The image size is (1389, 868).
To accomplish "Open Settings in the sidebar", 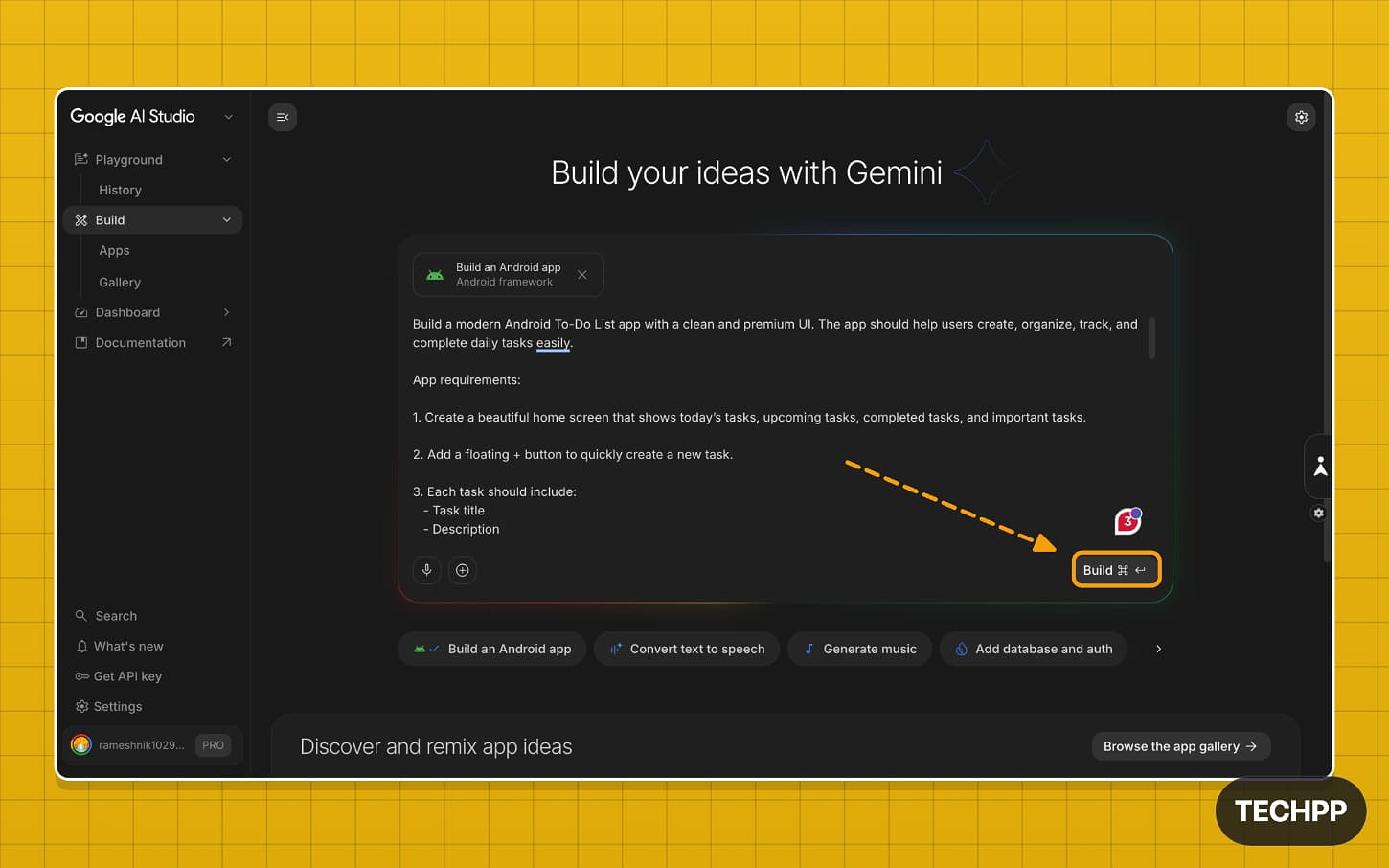I will (x=118, y=707).
